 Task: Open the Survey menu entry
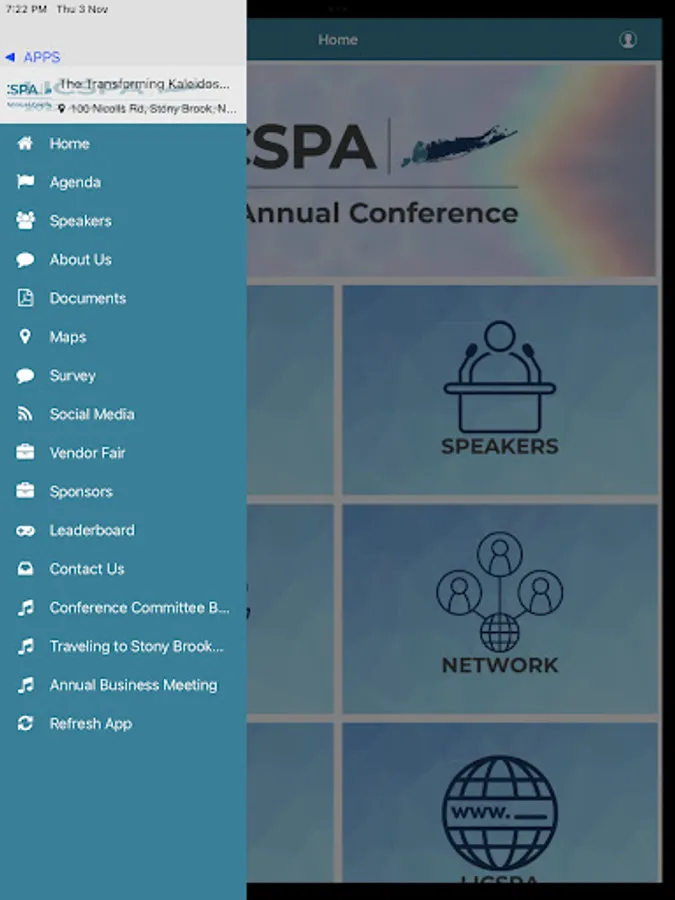(x=123, y=375)
